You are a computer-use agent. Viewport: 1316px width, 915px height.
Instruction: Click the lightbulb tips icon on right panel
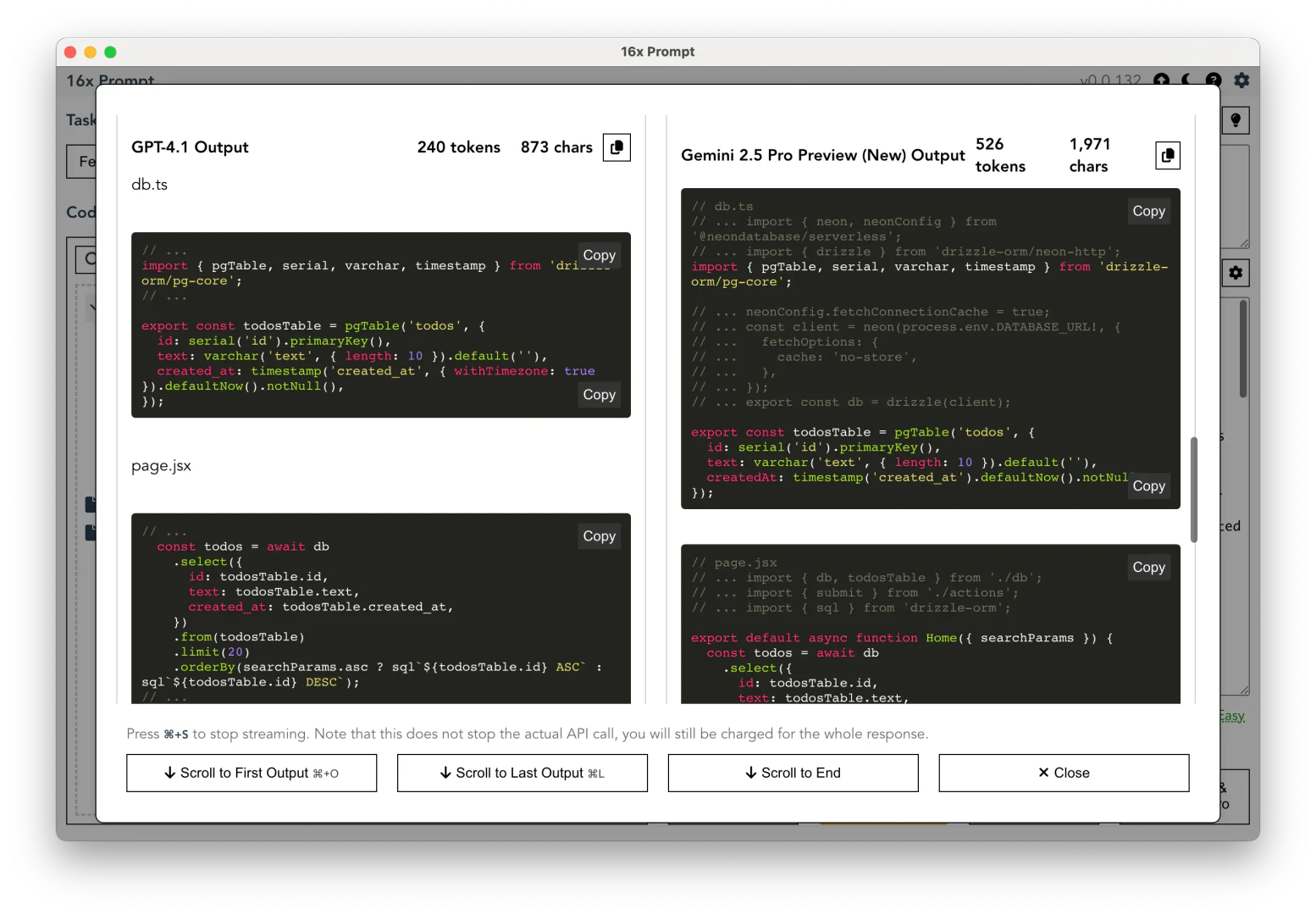click(x=1236, y=119)
